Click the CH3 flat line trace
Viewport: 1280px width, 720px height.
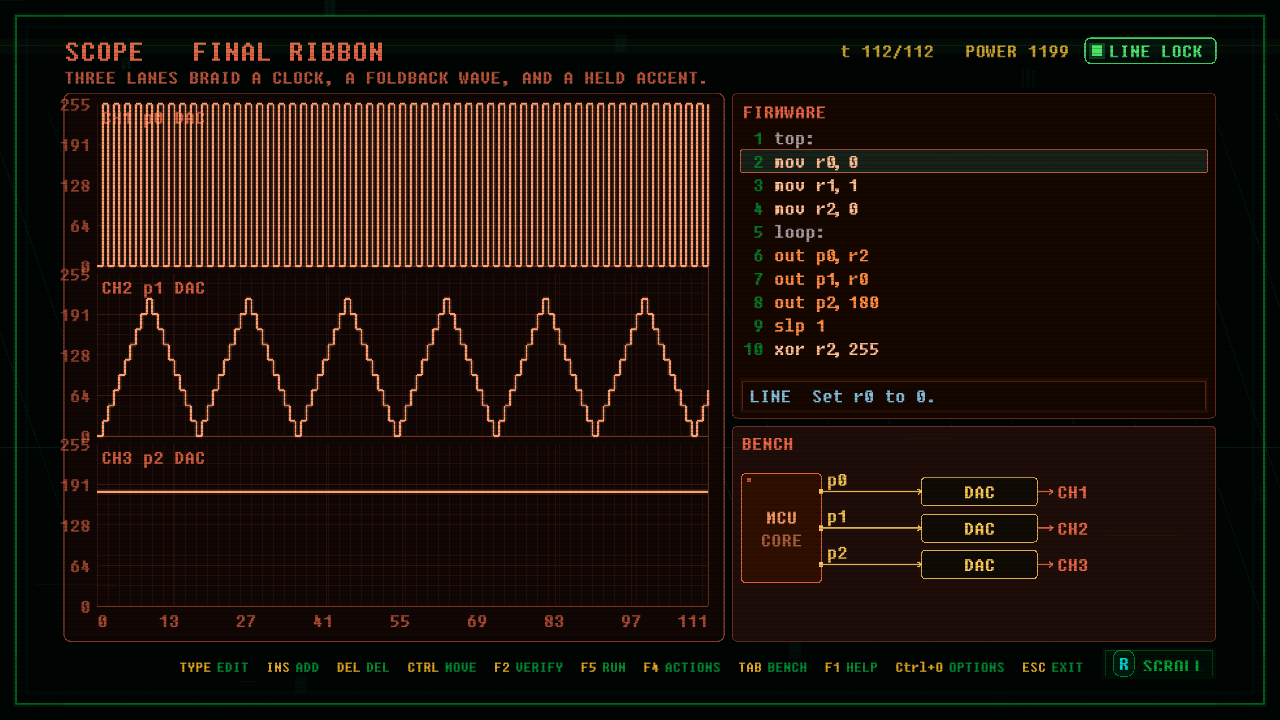point(403,492)
